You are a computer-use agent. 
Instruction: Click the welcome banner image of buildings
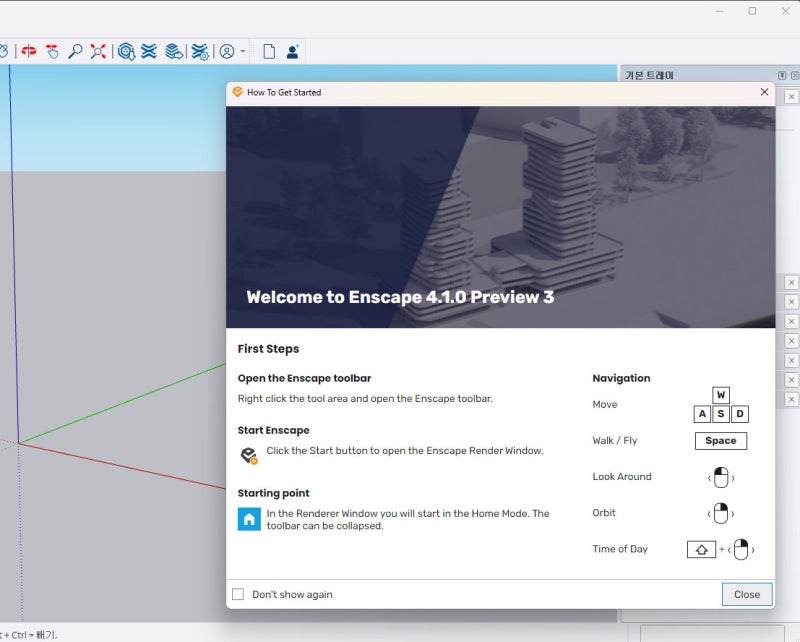pos(501,217)
